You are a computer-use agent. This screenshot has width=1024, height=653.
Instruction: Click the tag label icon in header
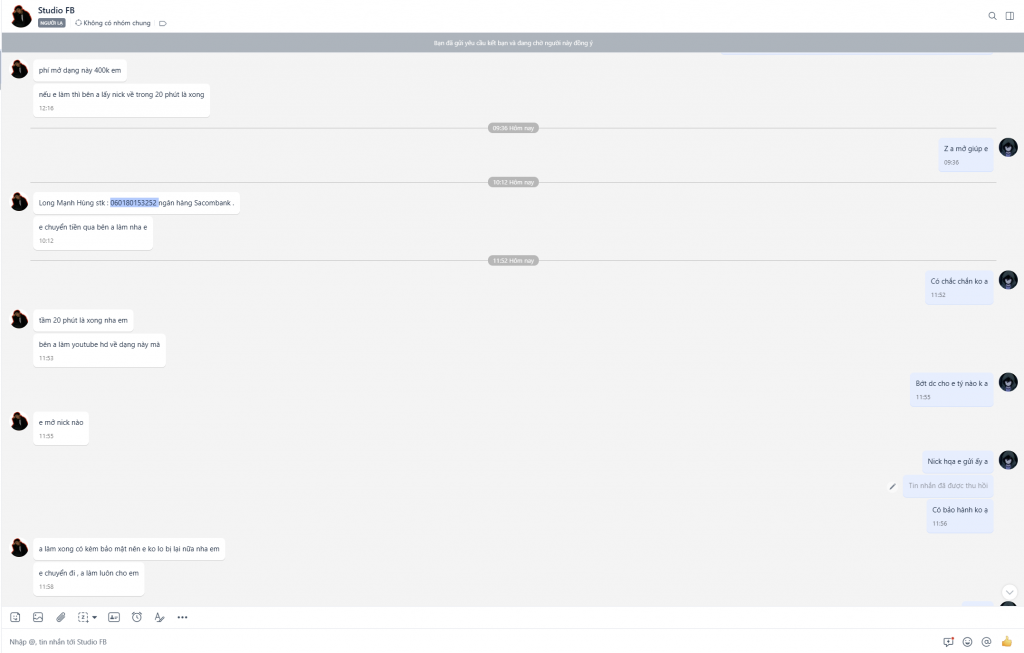(163, 23)
